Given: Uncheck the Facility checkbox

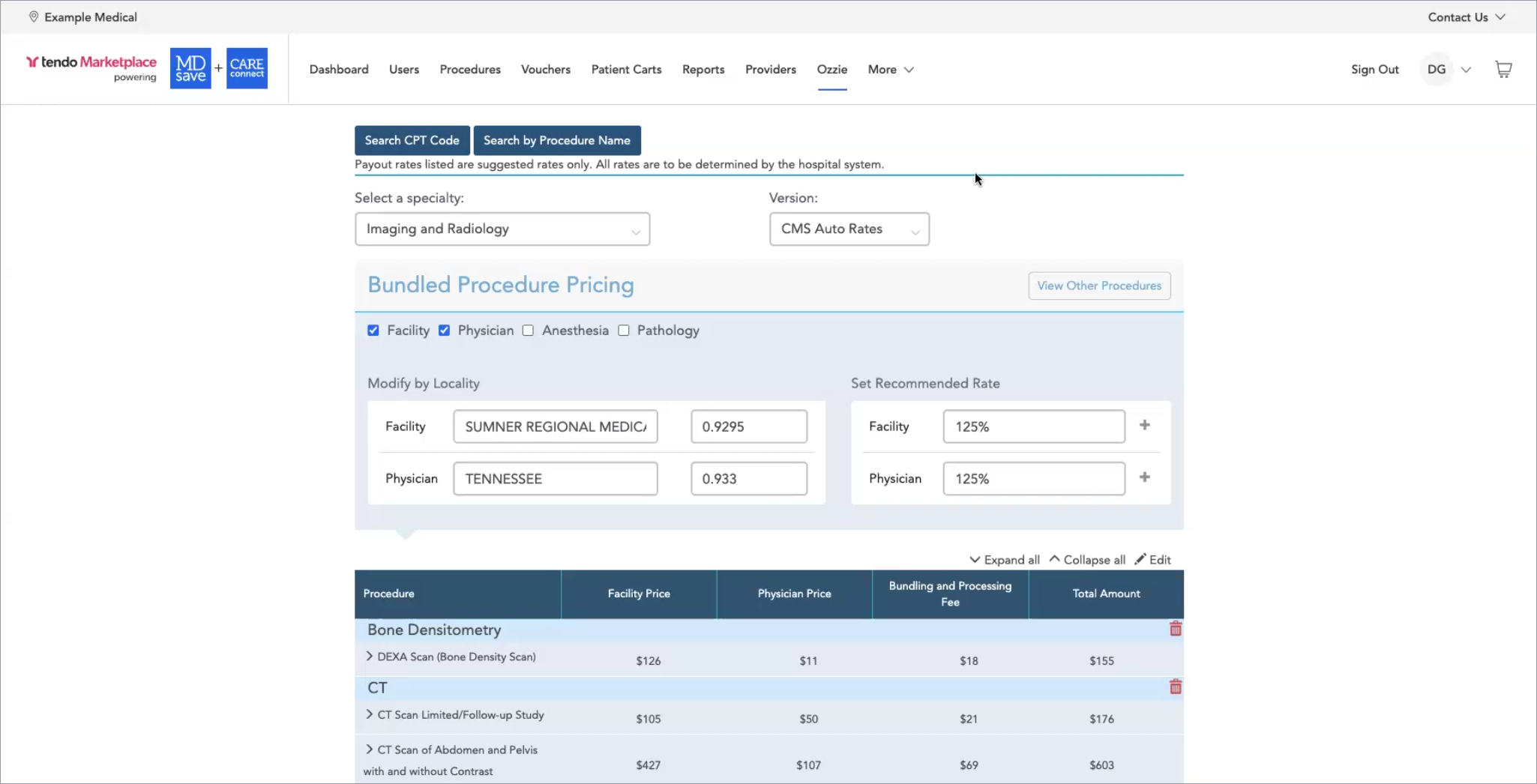Looking at the screenshot, I should pyautogui.click(x=373, y=331).
